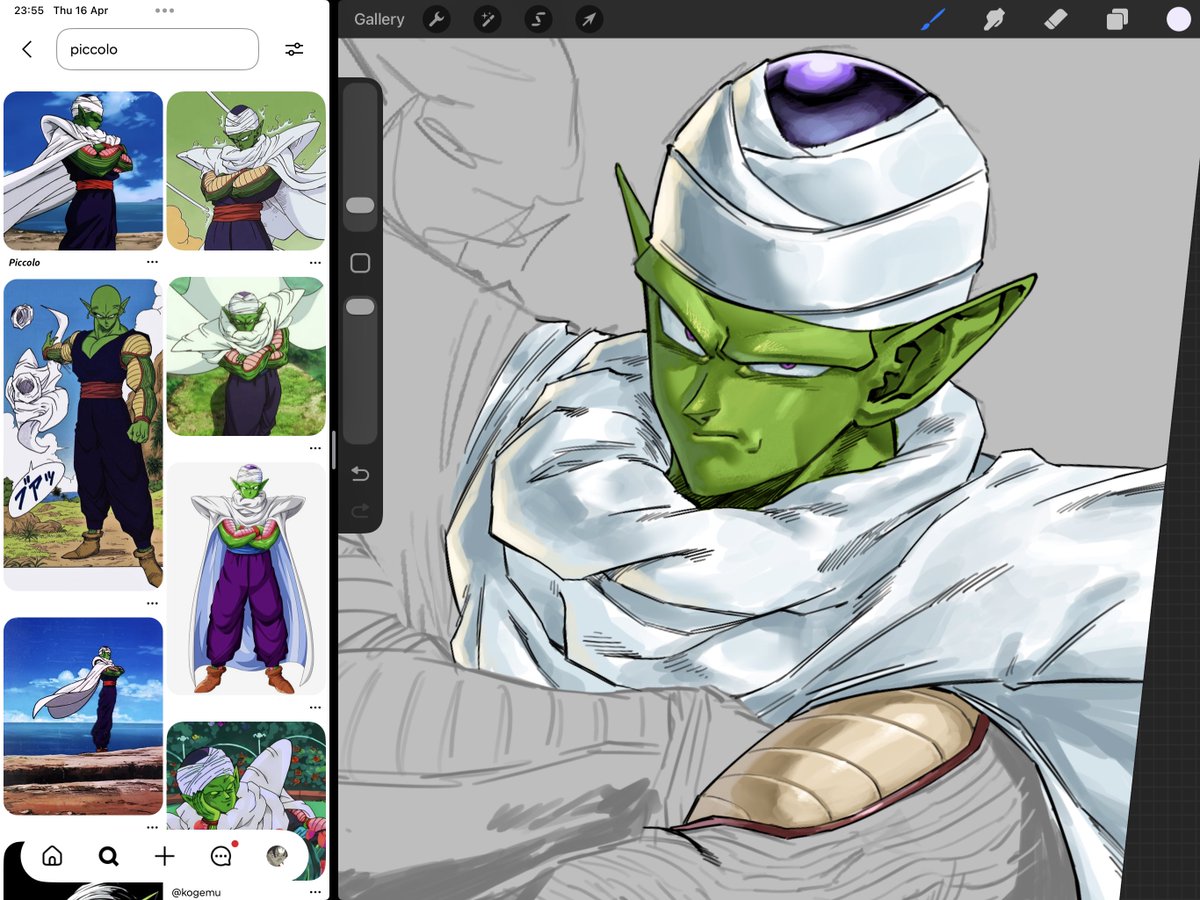Tap the sidebar modify square button
The image size is (1200, 900).
[360, 264]
